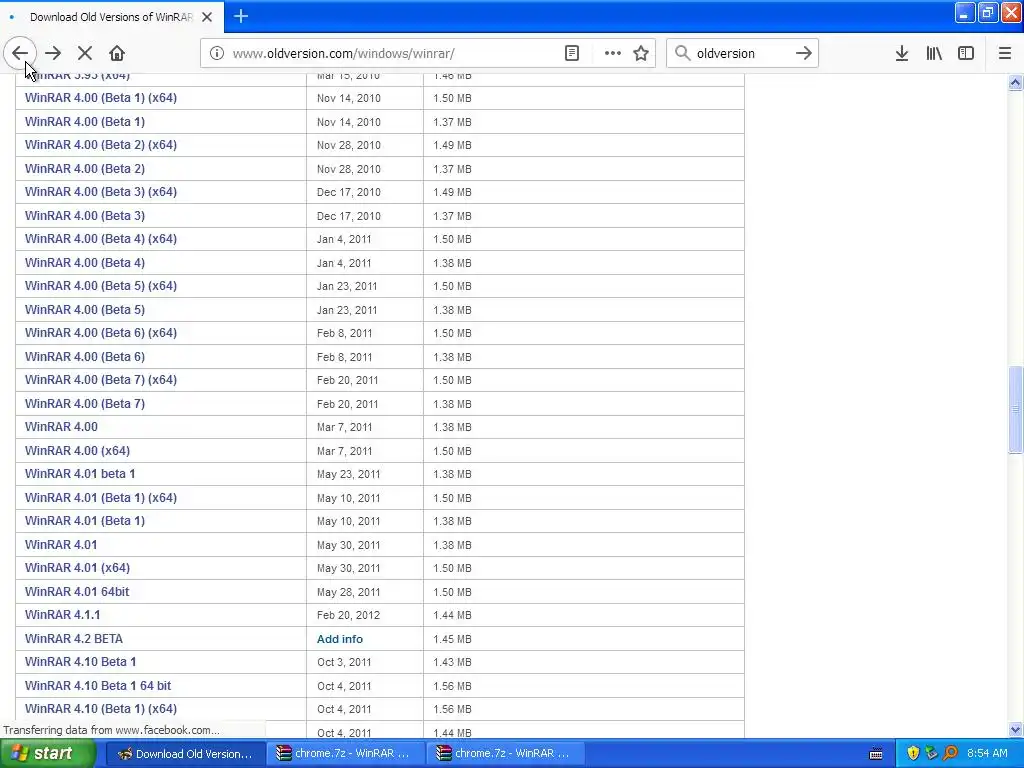Open WinRAR 4.00 (Beta 5) link

pos(85,310)
